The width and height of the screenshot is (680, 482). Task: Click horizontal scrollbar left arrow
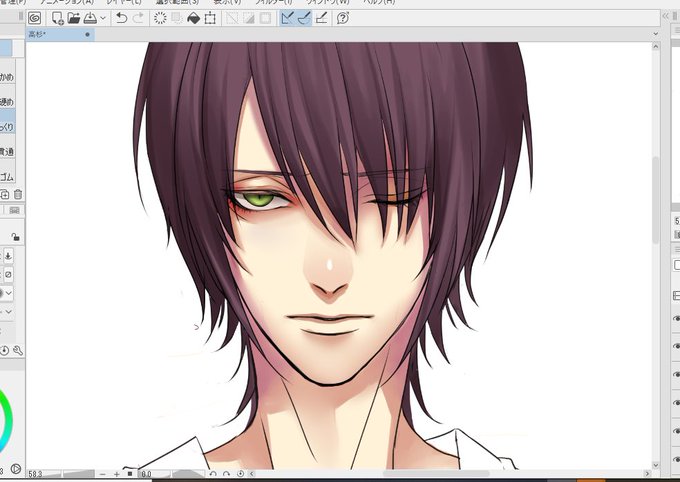pyautogui.click(x=252, y=474)
